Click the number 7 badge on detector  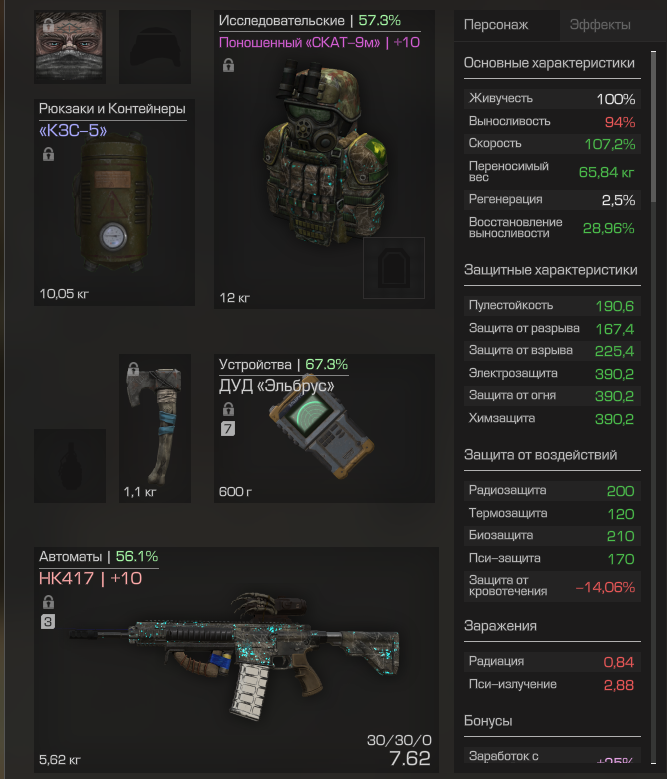pos(228,429)
